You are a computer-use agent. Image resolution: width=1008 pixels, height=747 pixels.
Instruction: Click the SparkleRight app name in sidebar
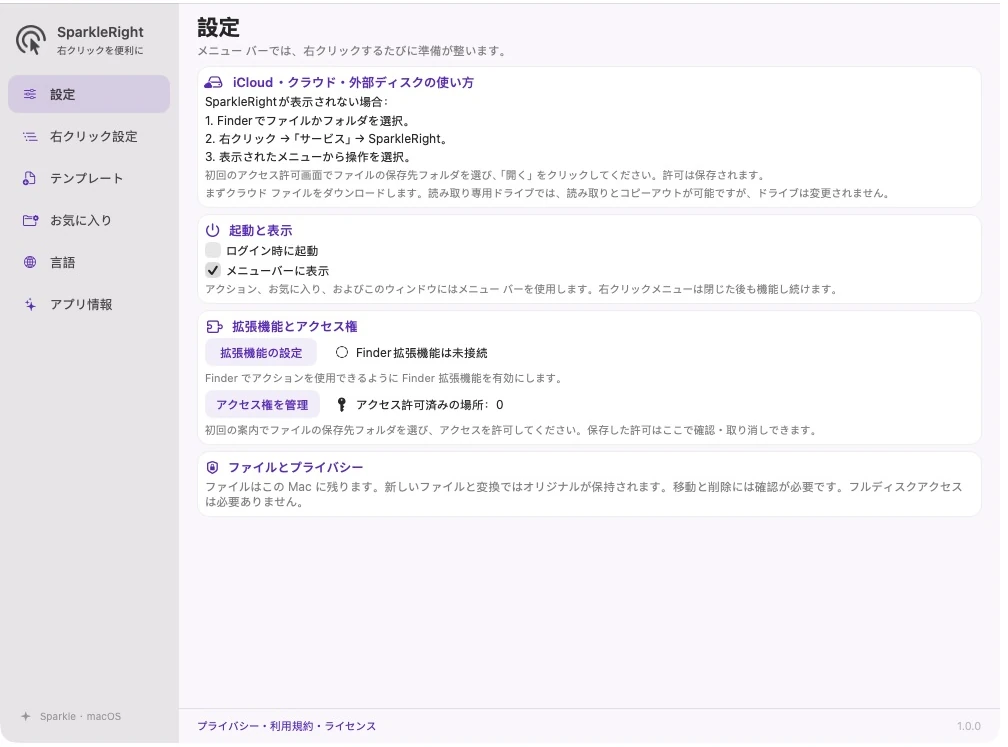100,32
